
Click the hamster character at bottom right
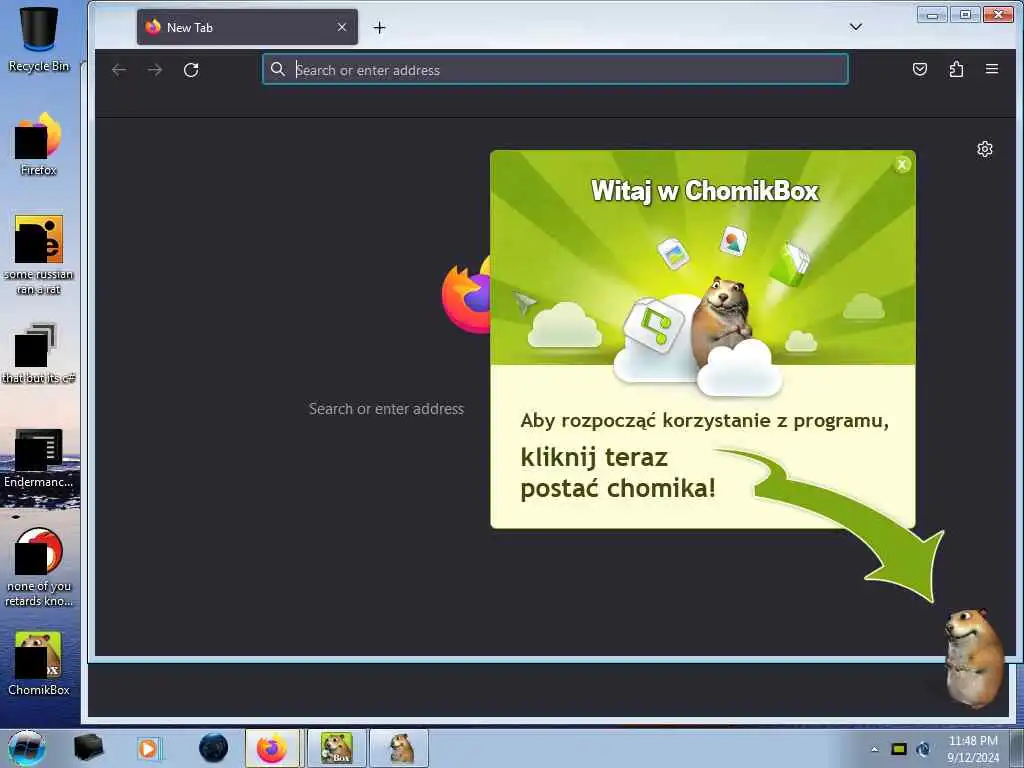(x=974, y=658)
